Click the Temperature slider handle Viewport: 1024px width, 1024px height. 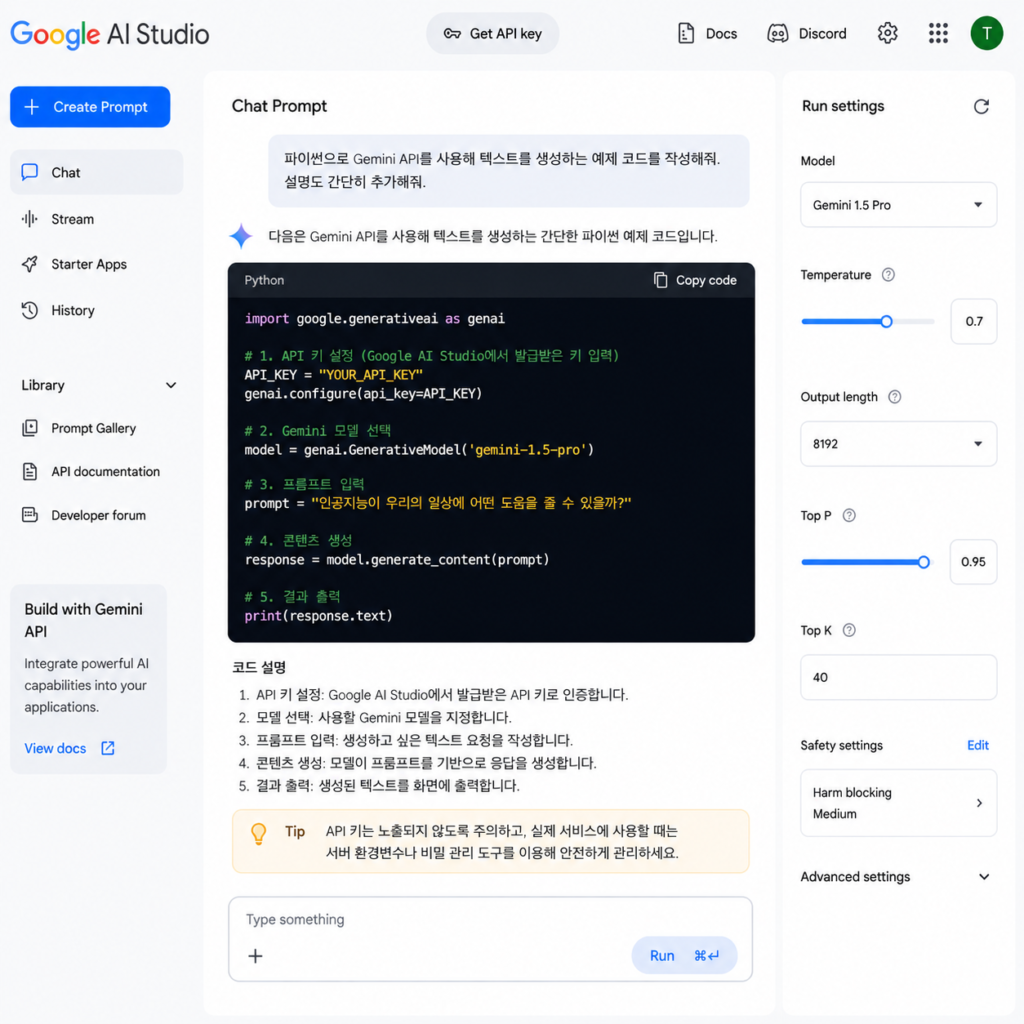tap(886, 321)
